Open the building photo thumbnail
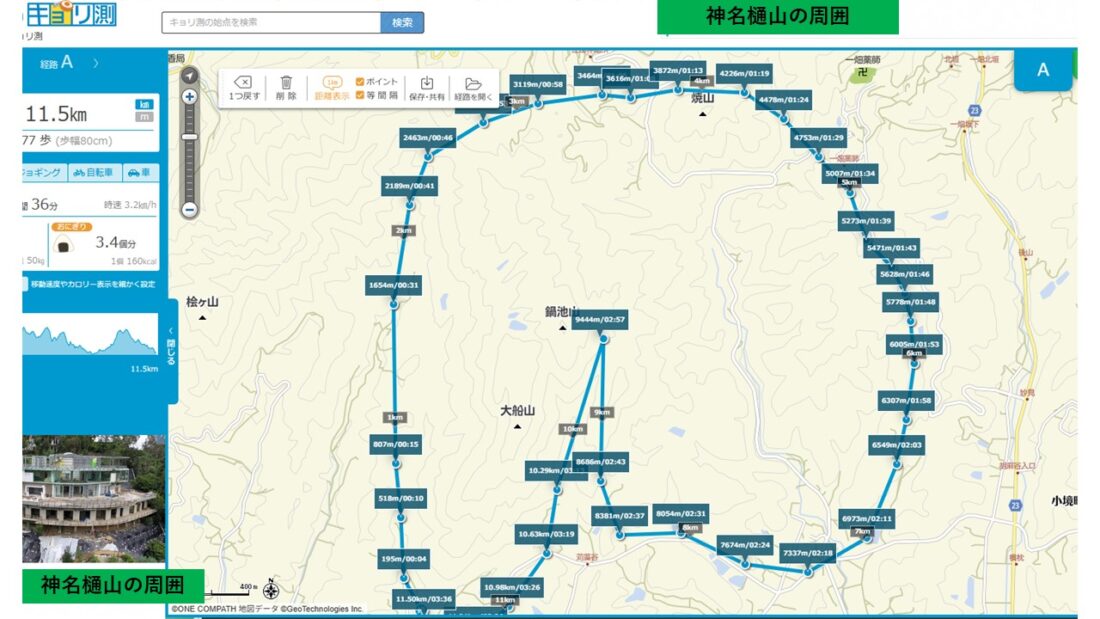 94,498
